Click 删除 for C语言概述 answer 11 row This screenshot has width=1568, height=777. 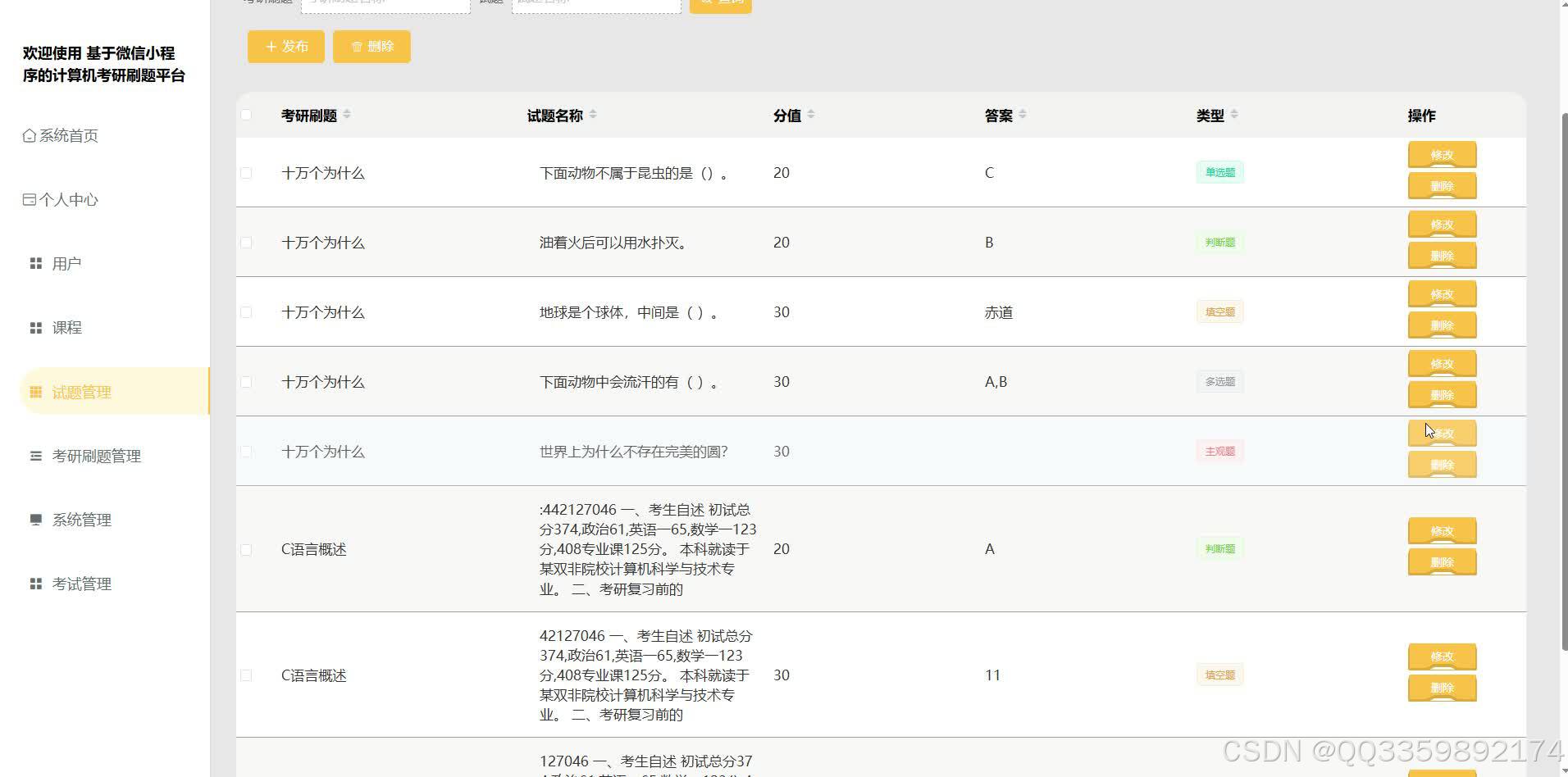pos(1442,688)
